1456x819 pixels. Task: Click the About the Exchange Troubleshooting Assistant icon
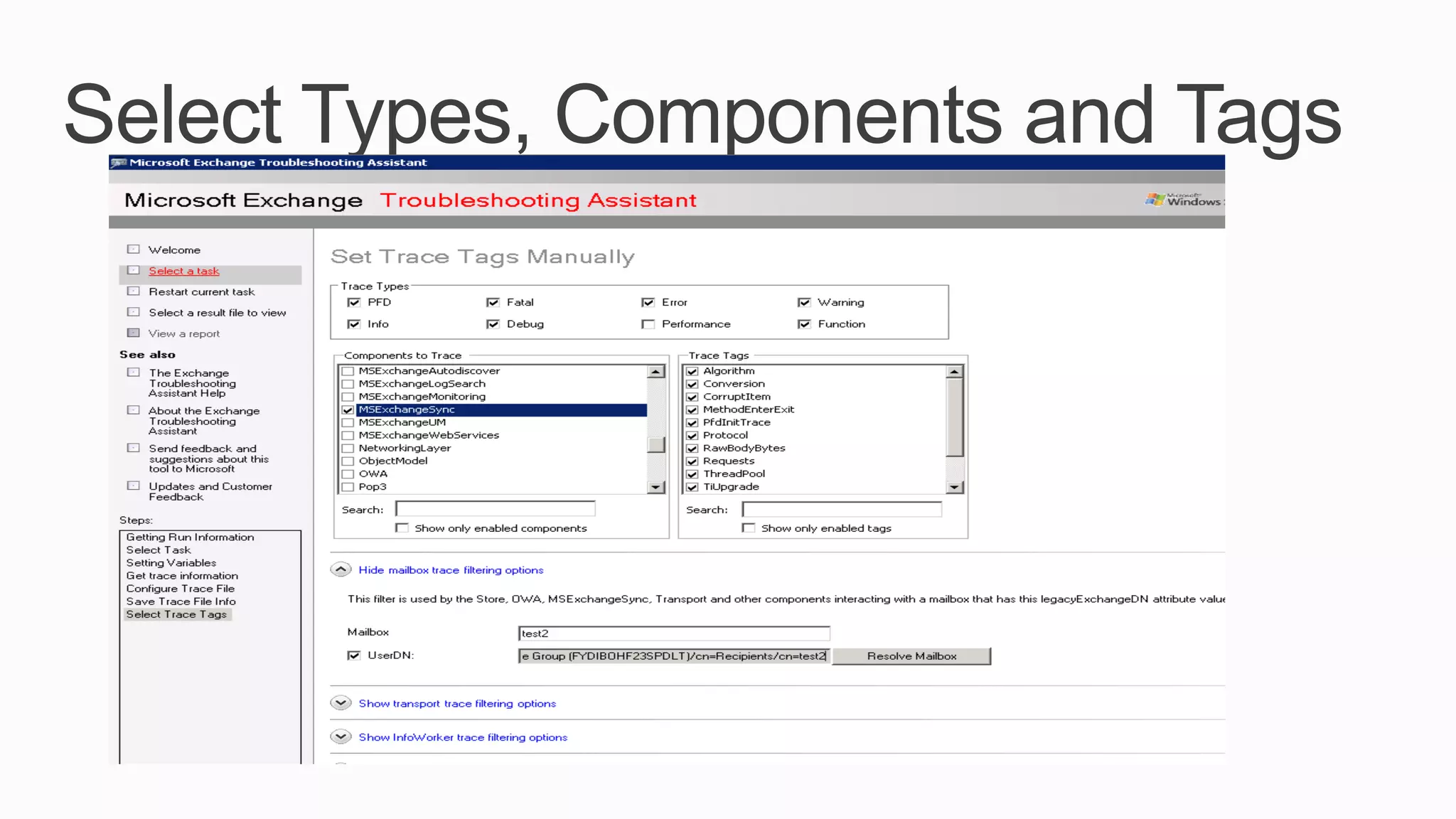(133, 410)
